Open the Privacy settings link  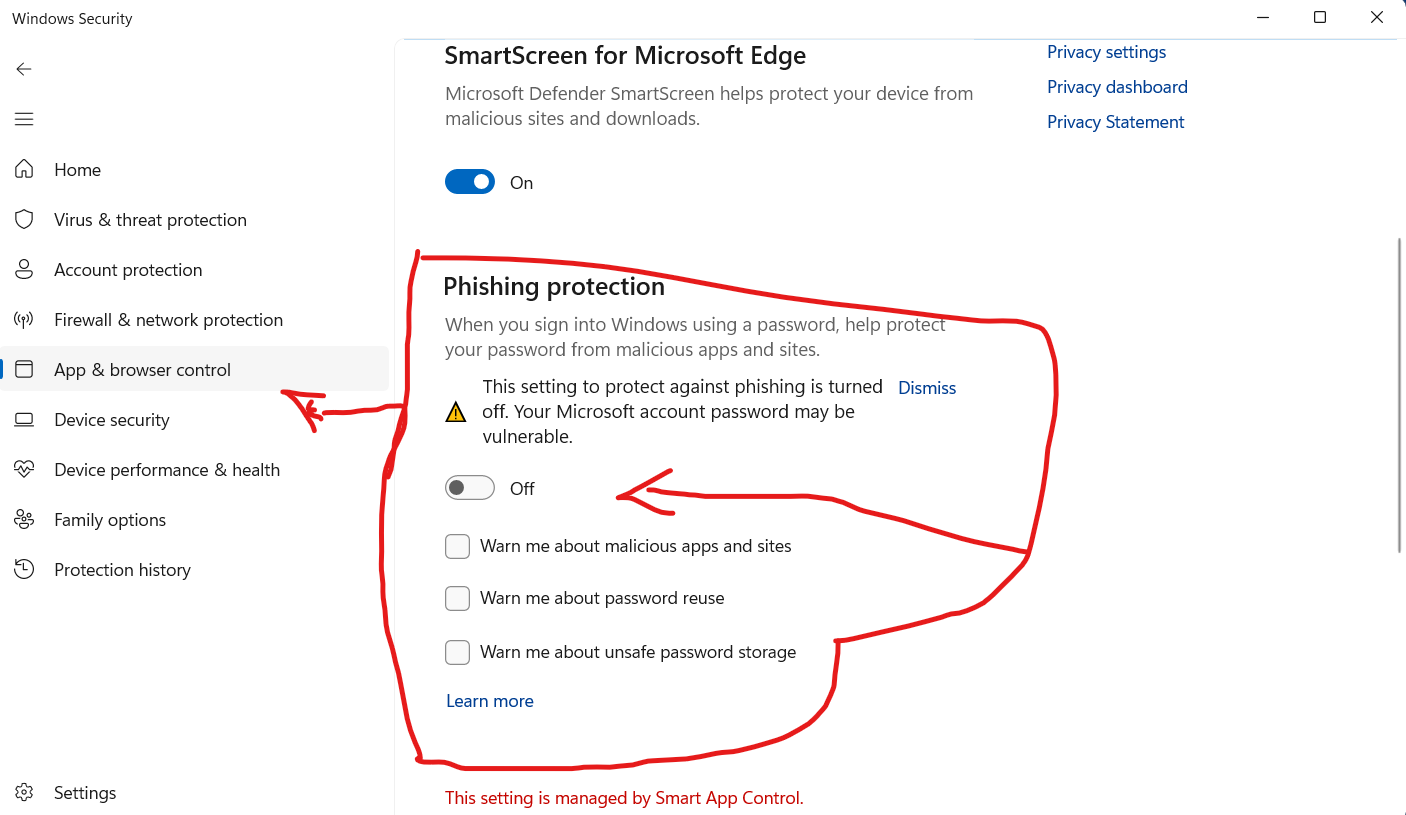(x=1106, y=51)
